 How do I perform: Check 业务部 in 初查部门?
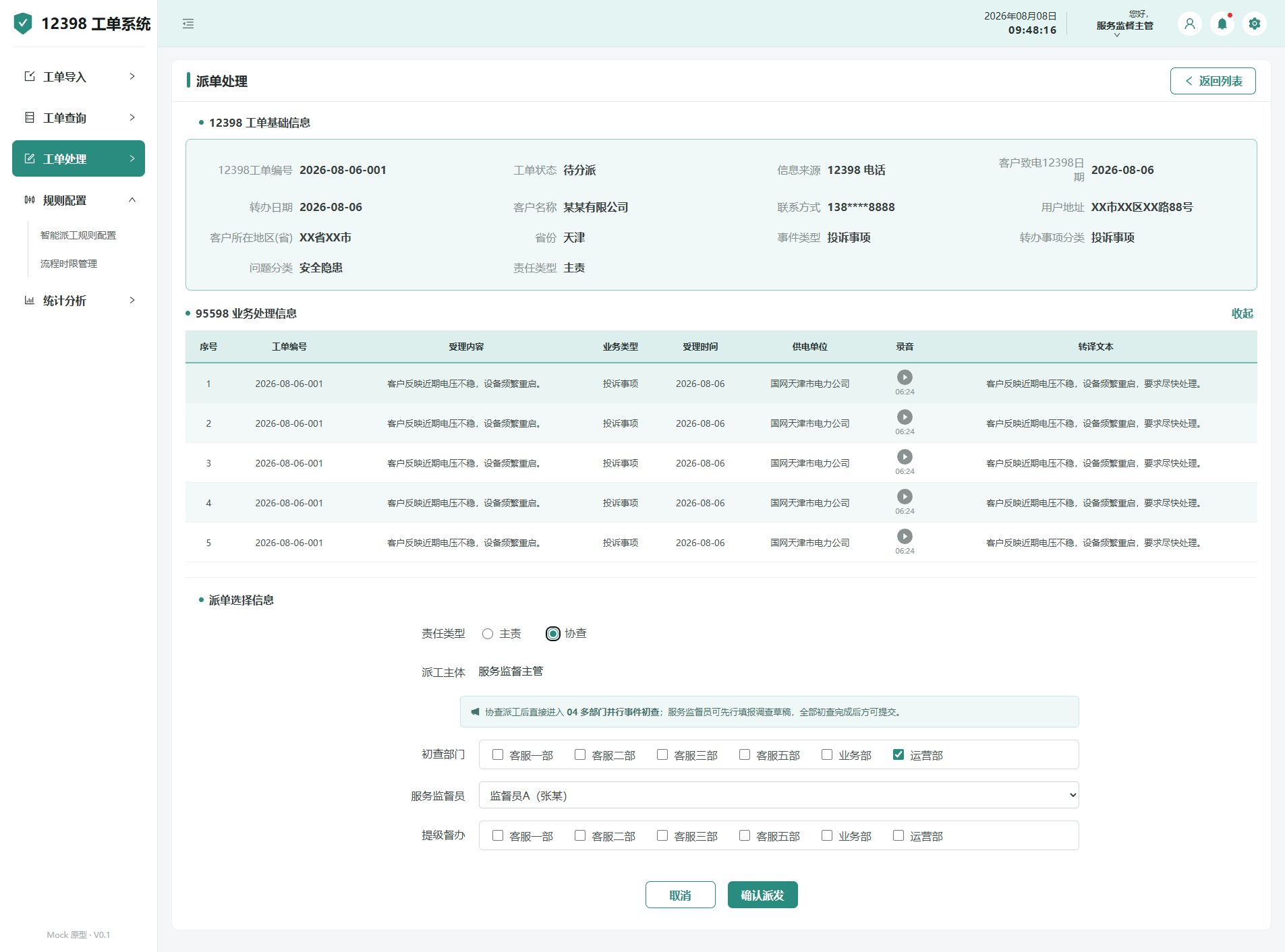coord(827,754)
